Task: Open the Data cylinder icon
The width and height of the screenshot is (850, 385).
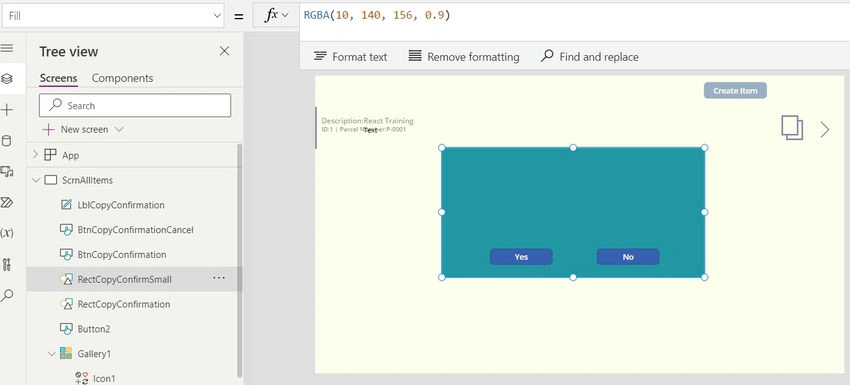Action: tap(7, 142)
